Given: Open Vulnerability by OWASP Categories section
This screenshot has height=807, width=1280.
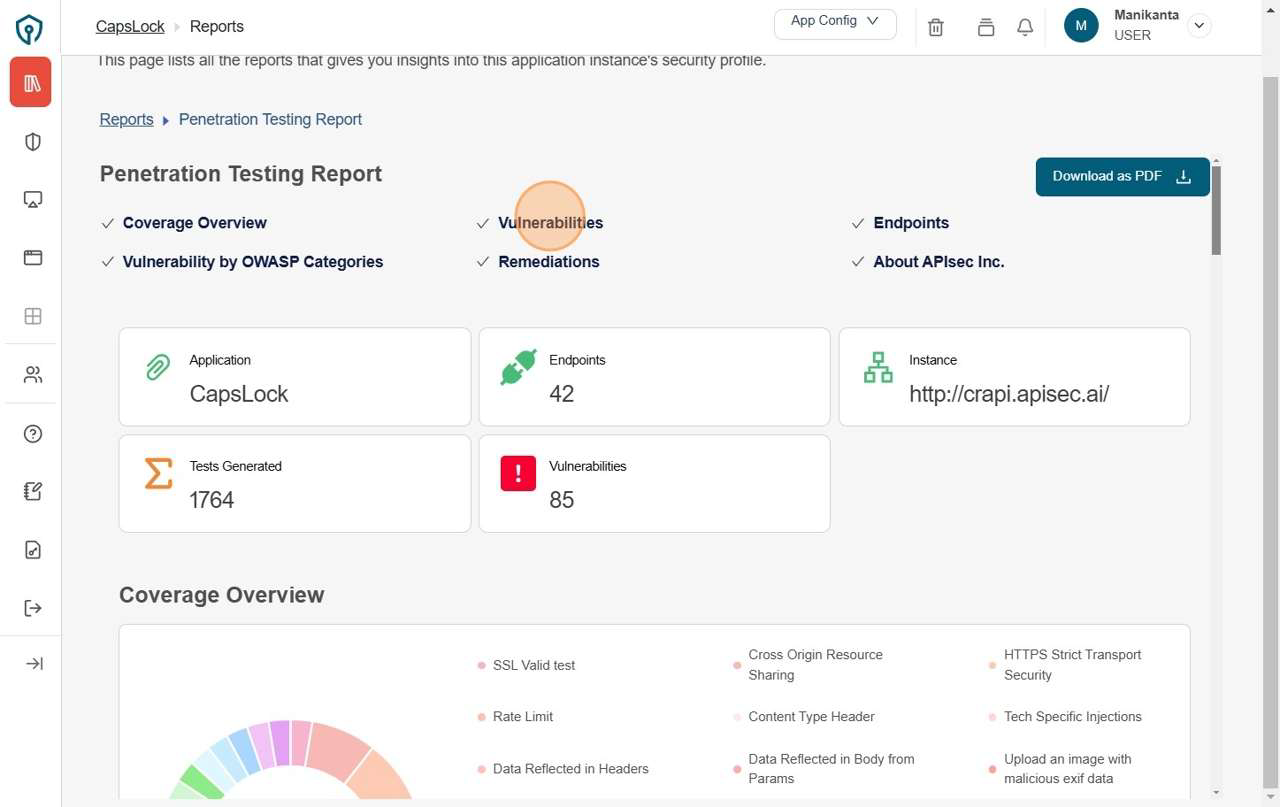Looking at the screenshot, I should tap(252, 262).
